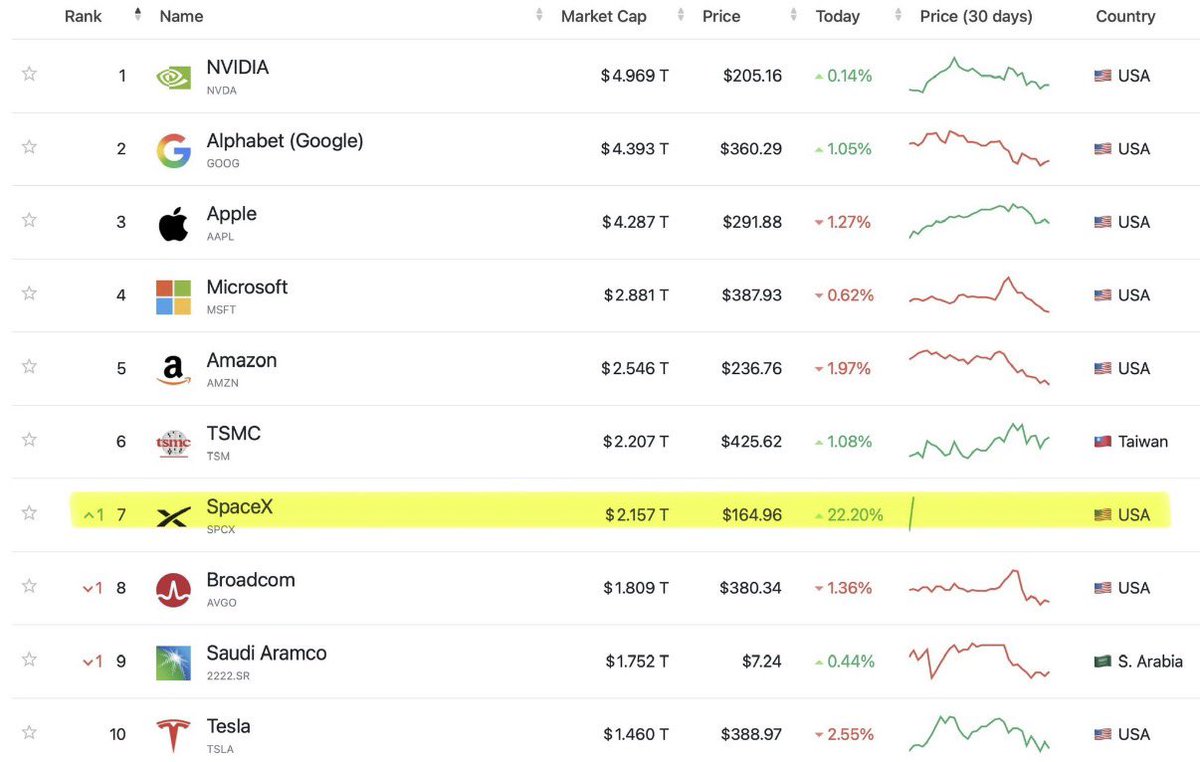
Task: Open the Microsoft company link
Action: (246, 287)
